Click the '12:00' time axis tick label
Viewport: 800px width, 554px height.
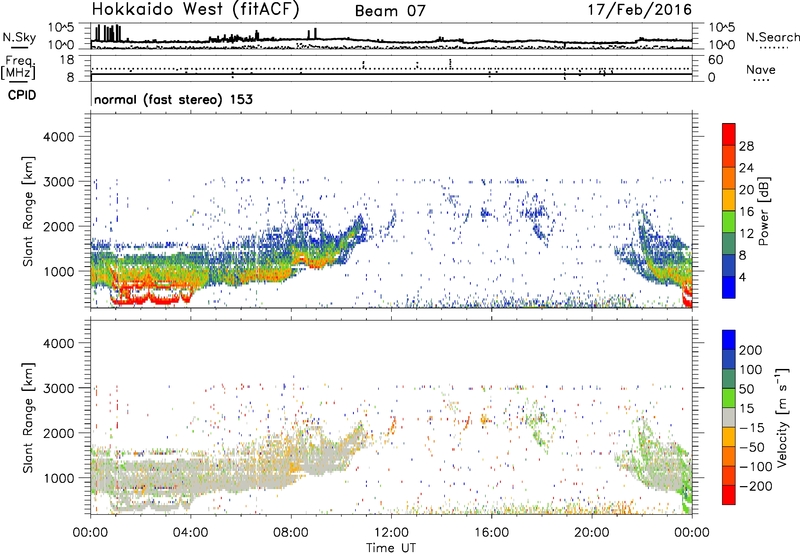391,533
